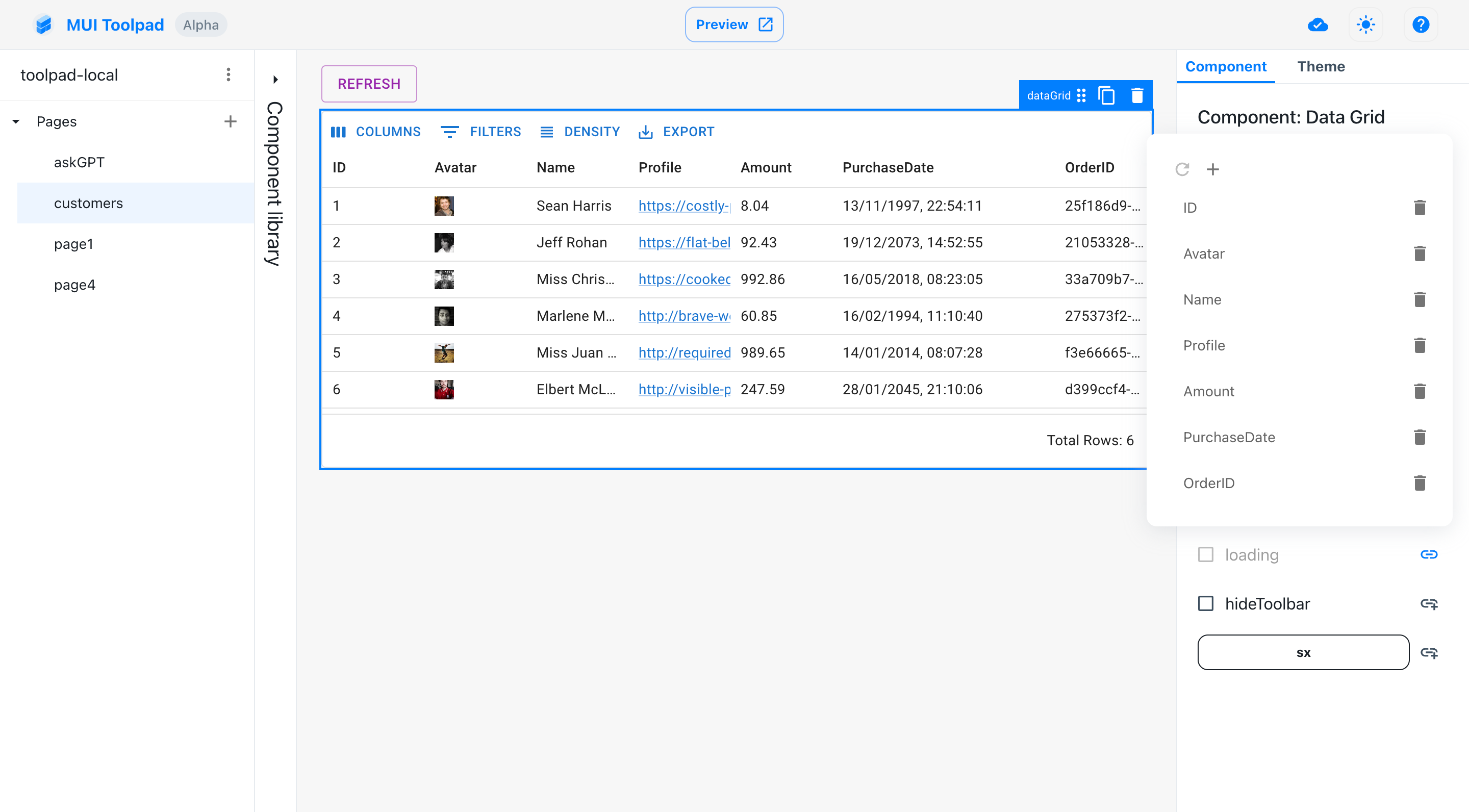
Task: Add a new column with the plus icon
Action: point(1213,169)
